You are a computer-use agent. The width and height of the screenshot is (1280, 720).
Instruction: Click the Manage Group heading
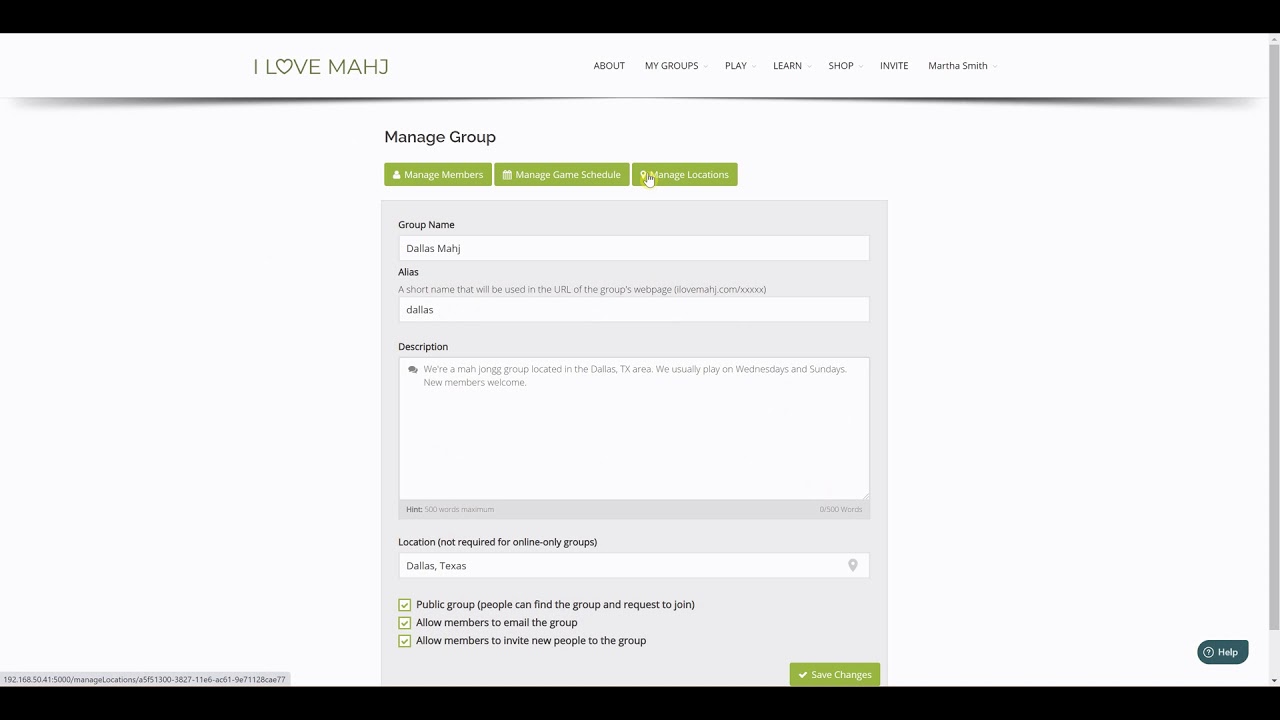[440, 137]
